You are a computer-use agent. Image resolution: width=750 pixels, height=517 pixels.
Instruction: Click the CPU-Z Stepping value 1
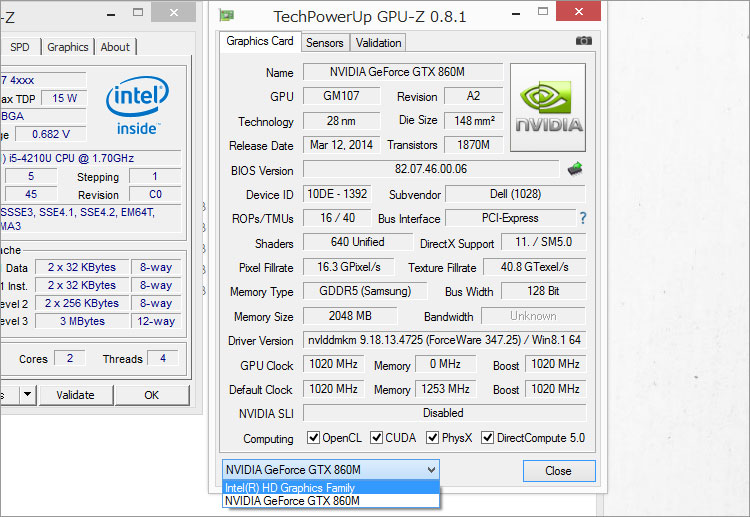coord(155,176)
